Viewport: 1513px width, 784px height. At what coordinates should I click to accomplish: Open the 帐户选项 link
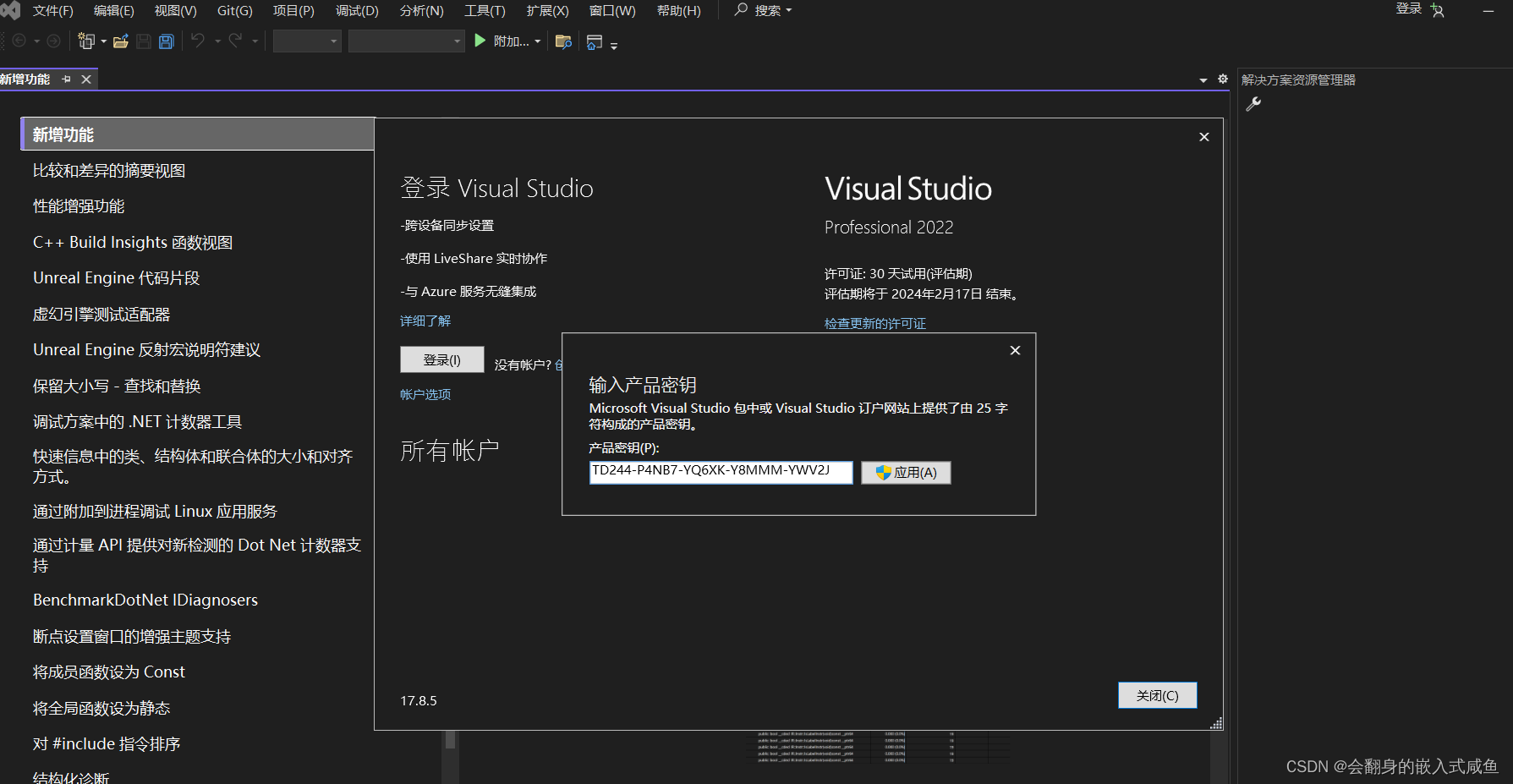click(x=425, y=394)
